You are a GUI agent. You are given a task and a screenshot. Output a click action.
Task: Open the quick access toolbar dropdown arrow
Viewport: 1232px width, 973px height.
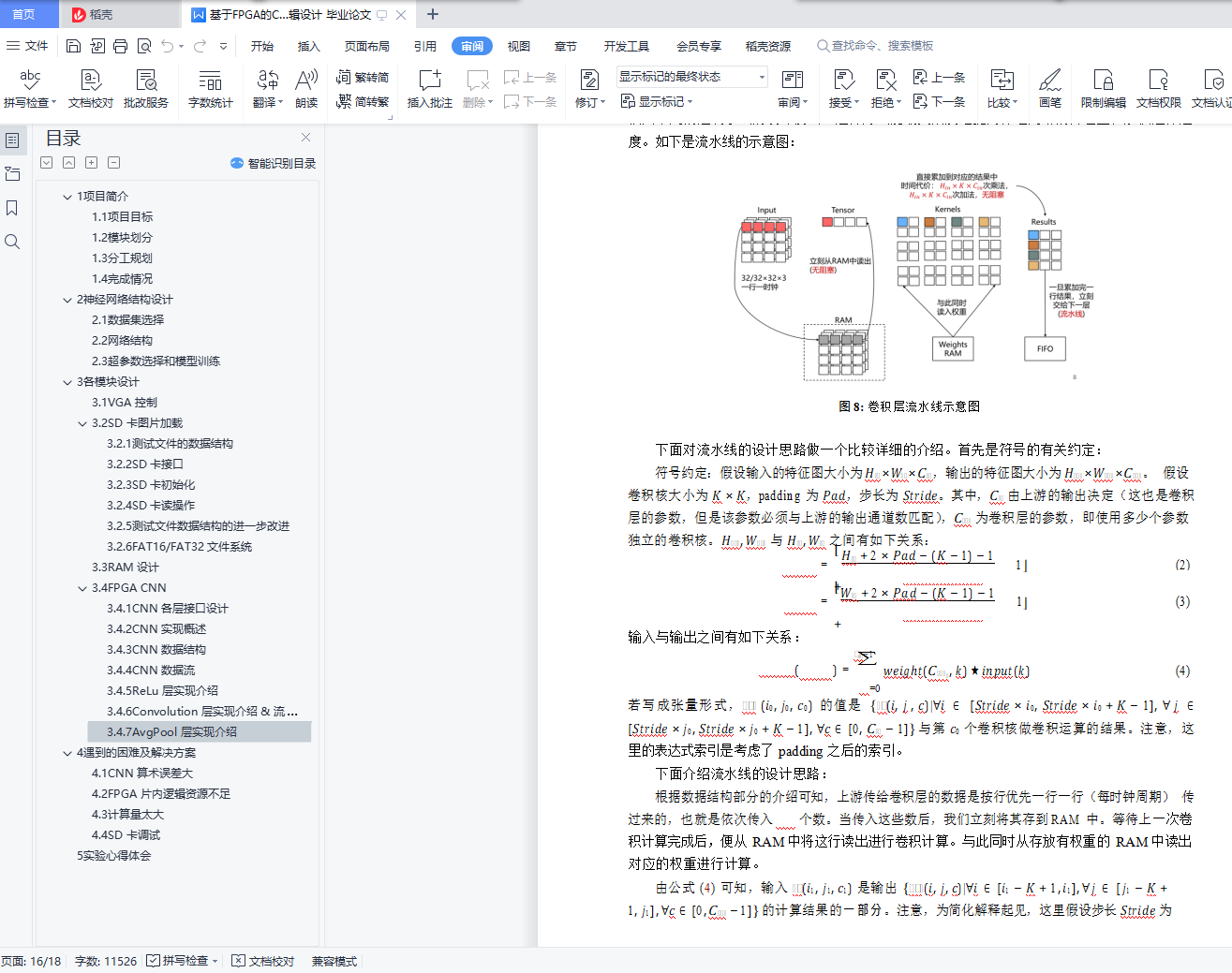coord(223,46)
